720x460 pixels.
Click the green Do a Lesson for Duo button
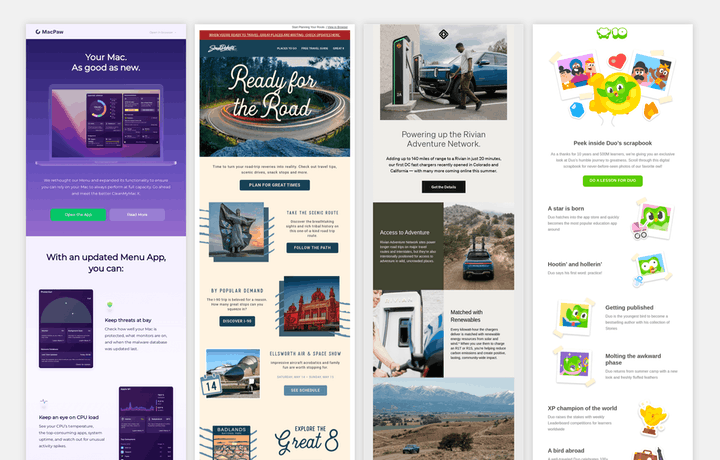(613, 180)
